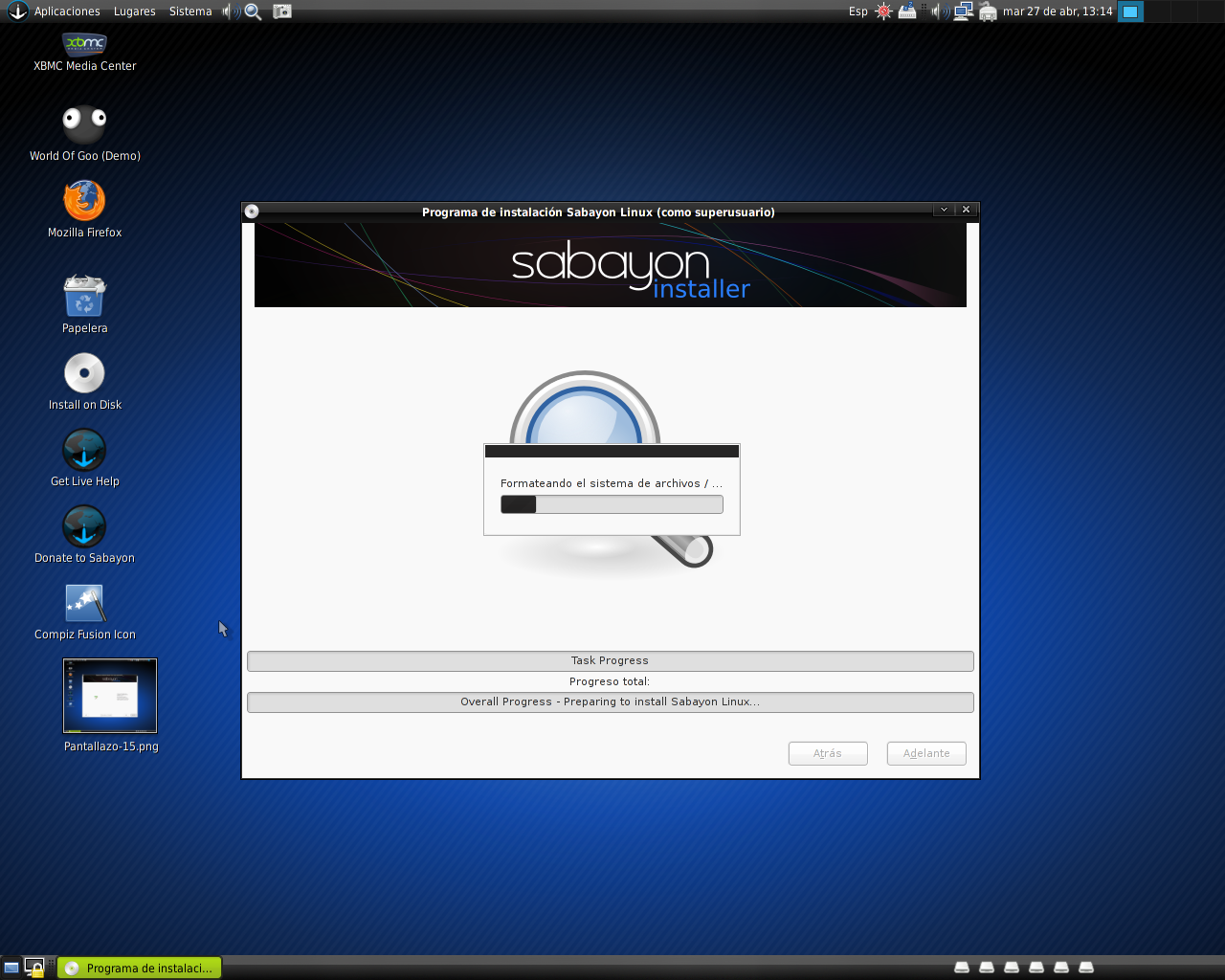This screenshot has width=1225, height=980.
Task: Open the network computers tray icon
Action: click(964, 11)
